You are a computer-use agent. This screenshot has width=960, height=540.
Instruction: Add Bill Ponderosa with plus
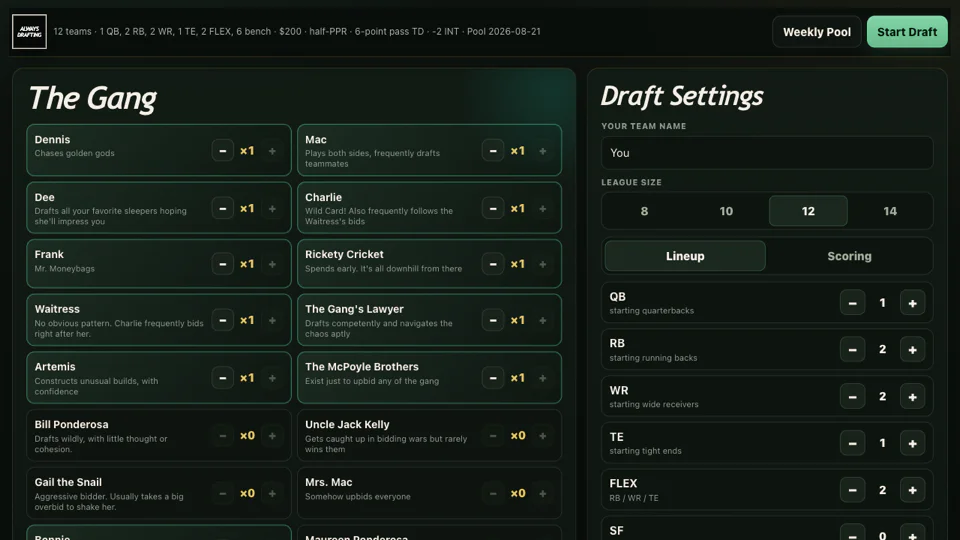click(272, 436)
